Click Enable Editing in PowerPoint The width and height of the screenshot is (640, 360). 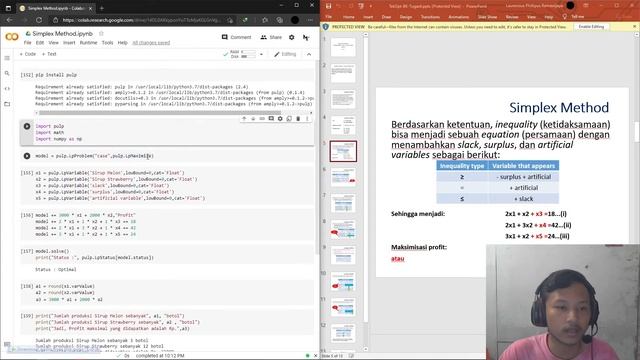tap(591, 27)
